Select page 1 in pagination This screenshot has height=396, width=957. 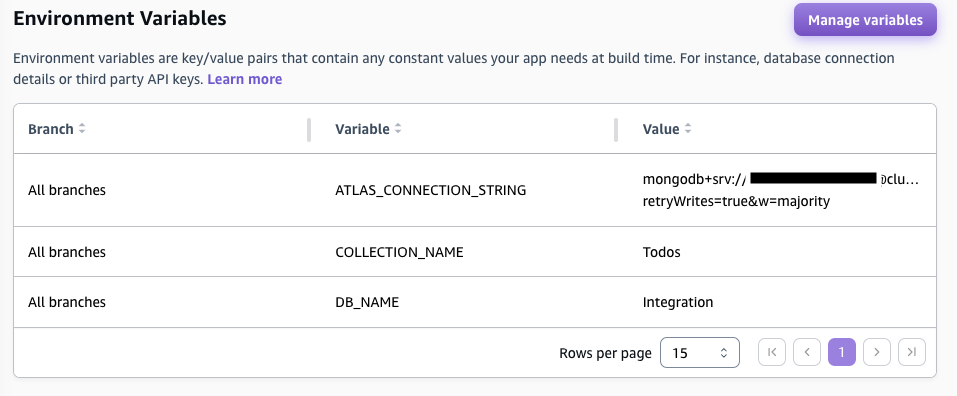click(x=842, y=352)
